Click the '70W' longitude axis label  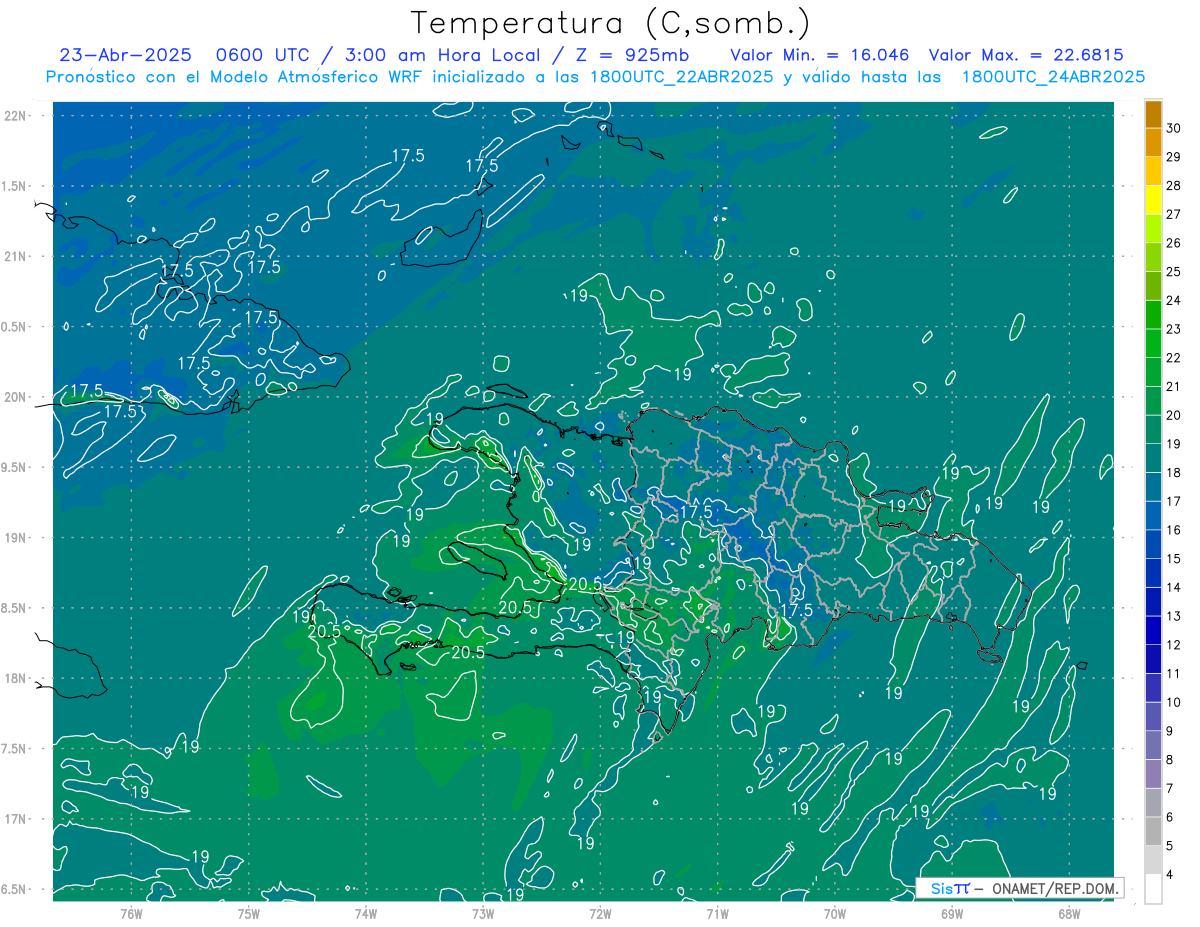[834, 913]
